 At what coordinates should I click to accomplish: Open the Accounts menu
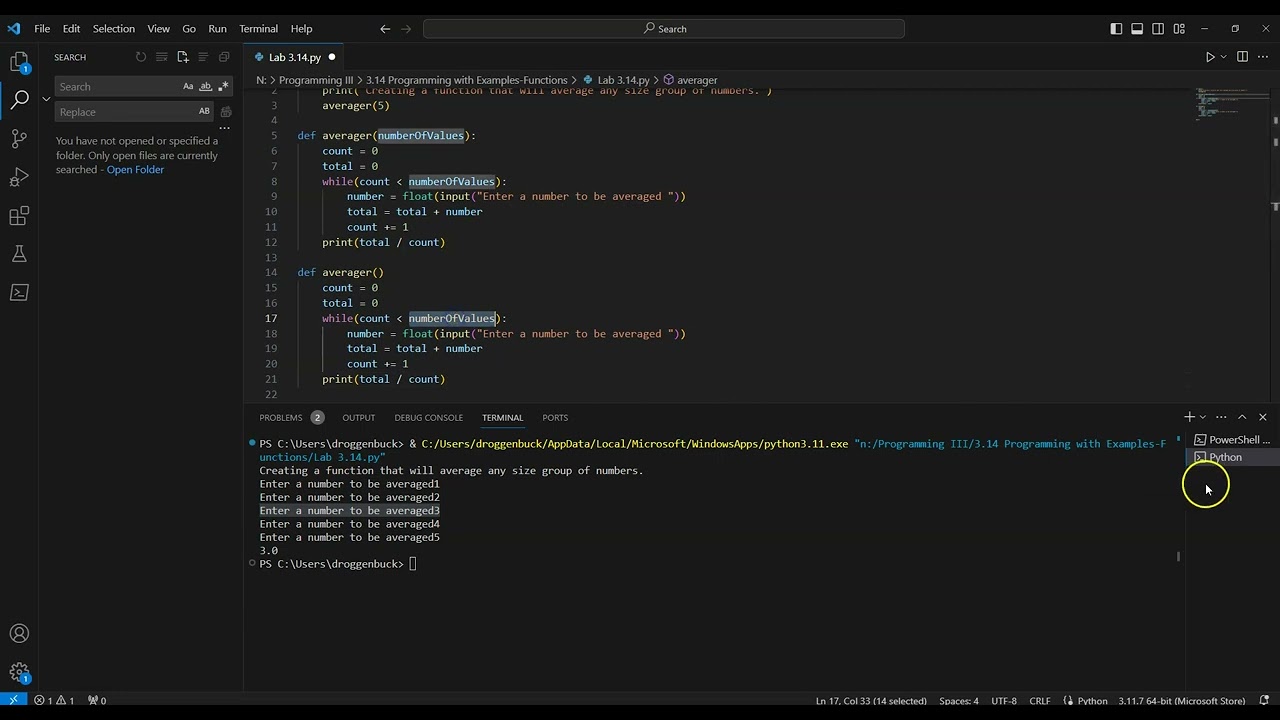pos(19,633)
